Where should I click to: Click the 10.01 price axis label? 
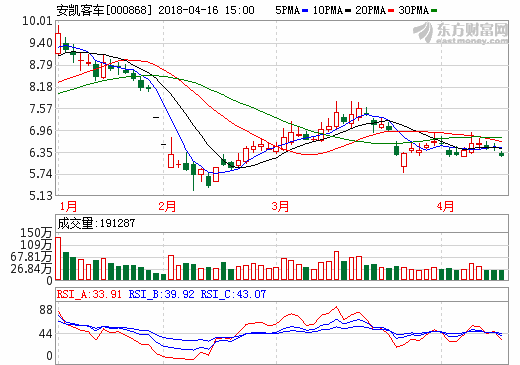click(38, 21)
